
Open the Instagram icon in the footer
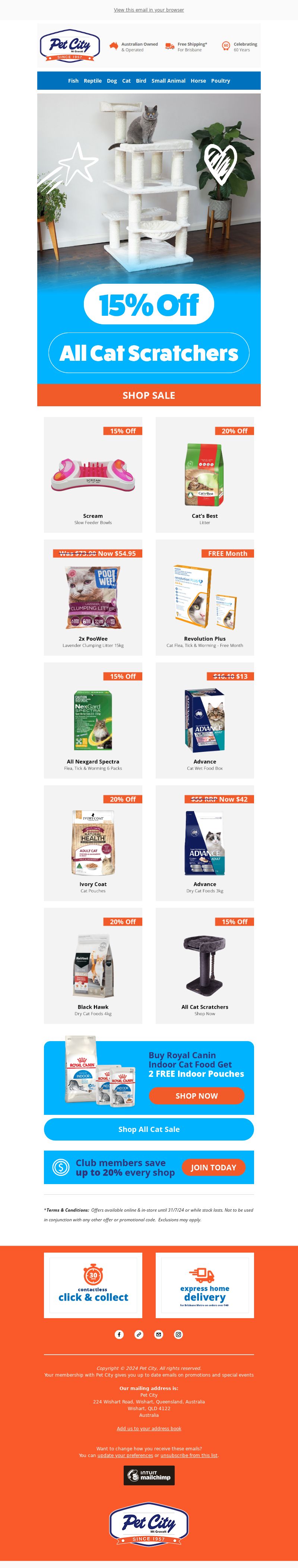click(178, 1334)
